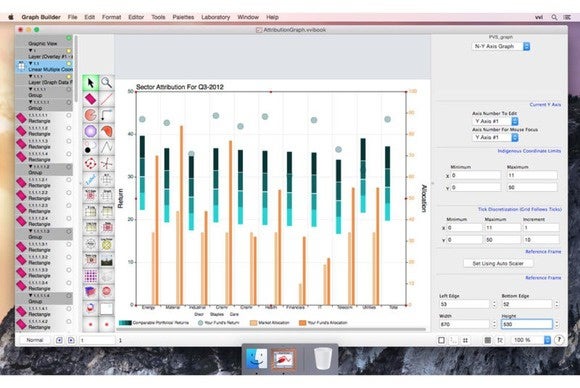Image resolution: width=580 pixels, height=388 pixels.
Task: Click the Left Edge stepper arrows
Action: [494, 304]
